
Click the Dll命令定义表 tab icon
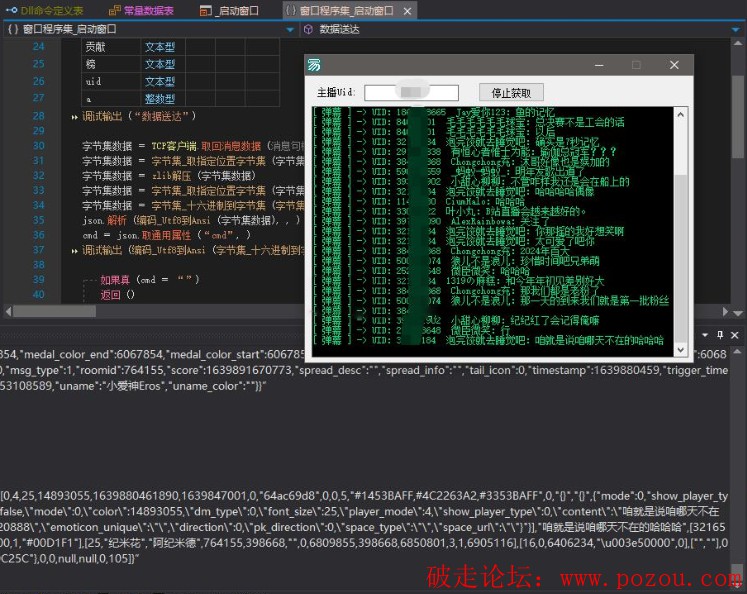coord(11,10)
